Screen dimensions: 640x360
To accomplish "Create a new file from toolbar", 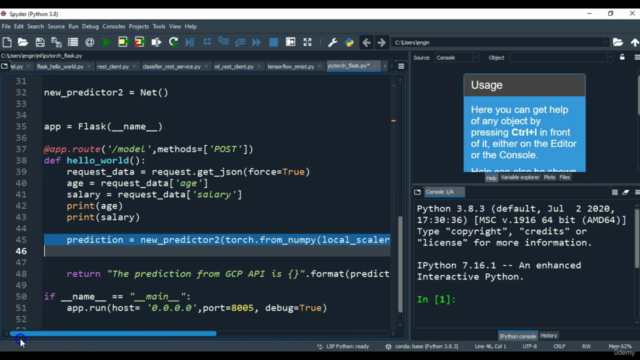I will pos(7,42).
